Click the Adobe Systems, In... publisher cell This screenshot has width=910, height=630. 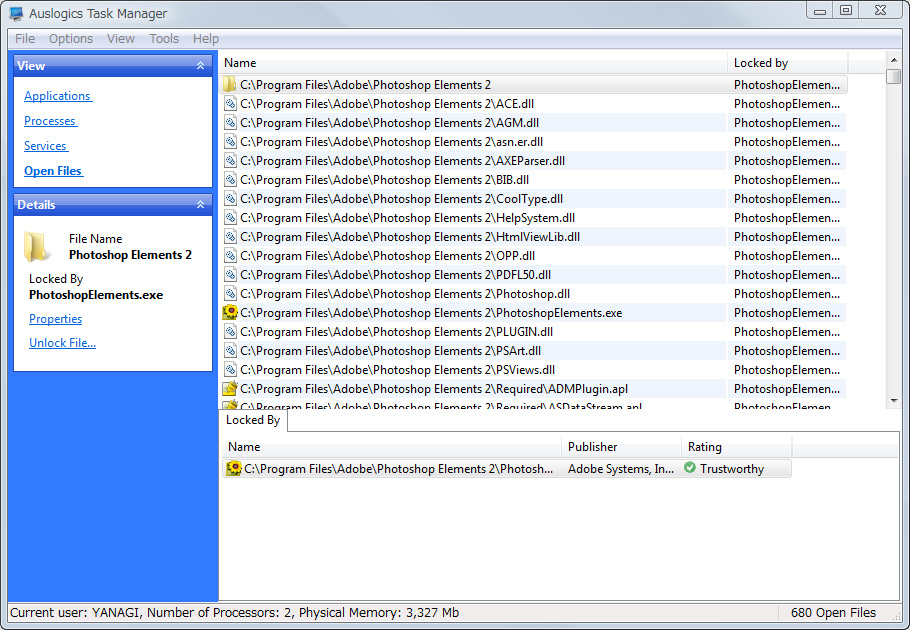pos(621,469)
